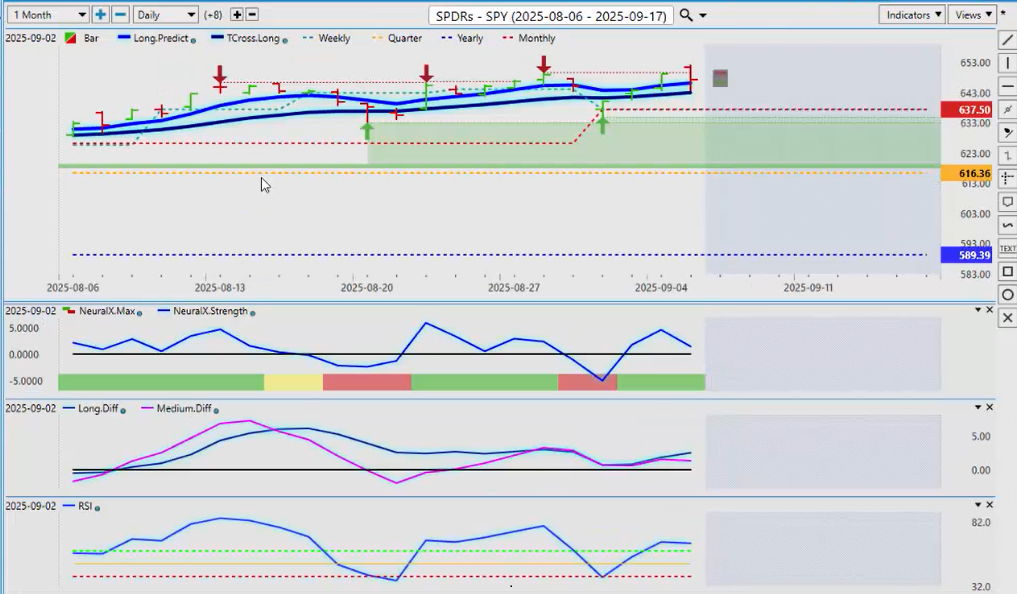The width and height of the screenshot is (1017, 594).
Task: Expand the NeuralX panel options arrow
Action: point(978,310)
